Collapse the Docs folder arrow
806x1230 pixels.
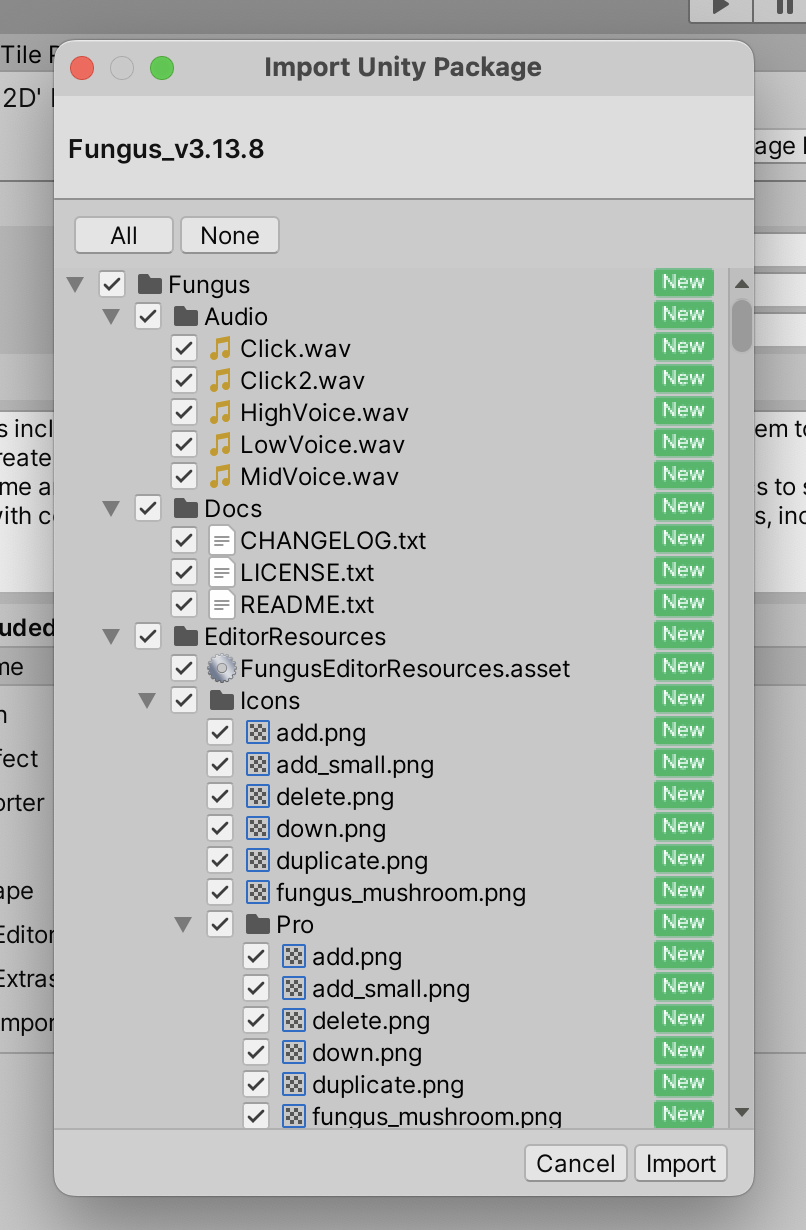click(111, 509)
